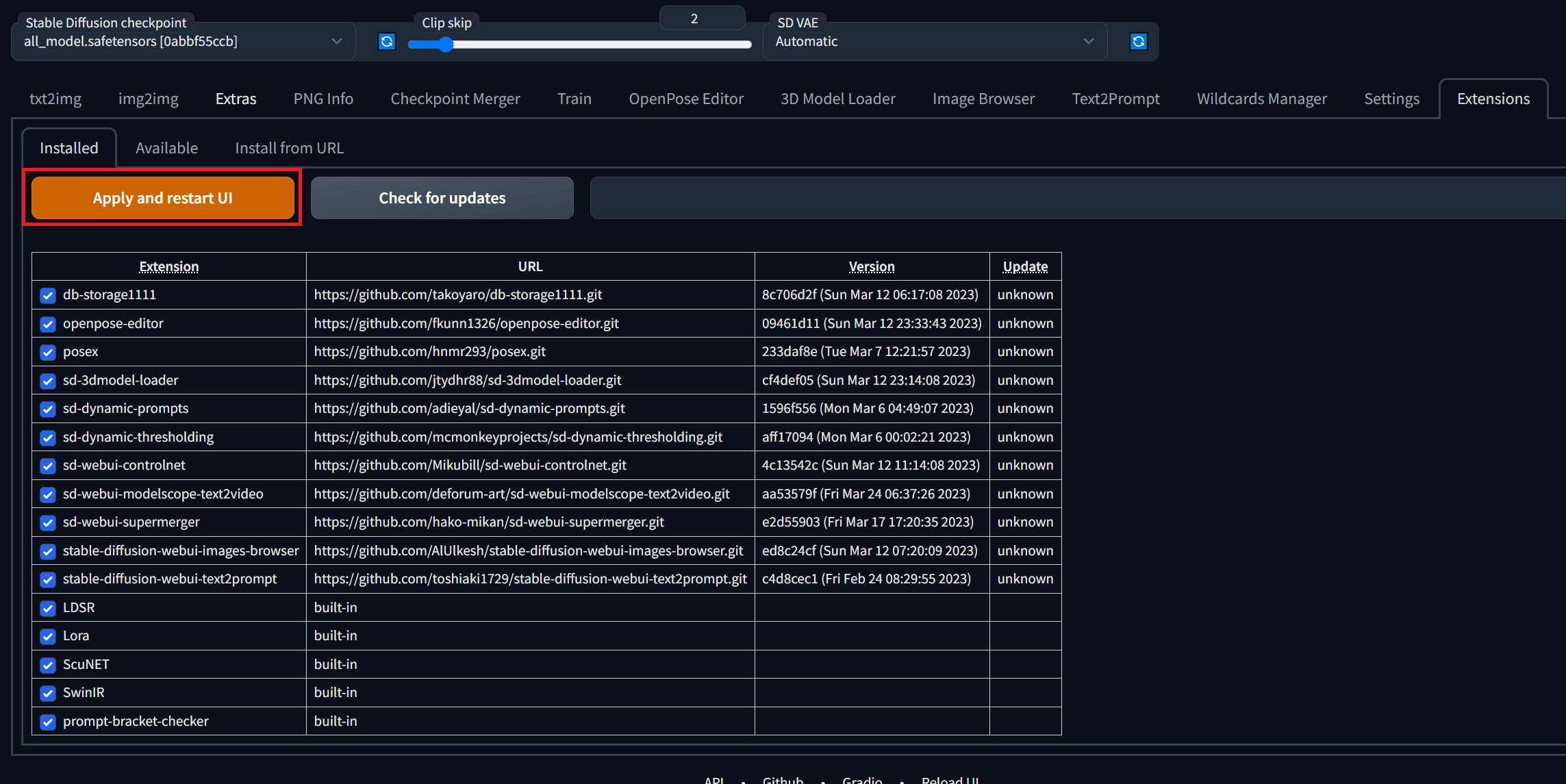Click the refresh SD VAE list icon
Screen dimensions: 1566x784
pos(1138,41)
